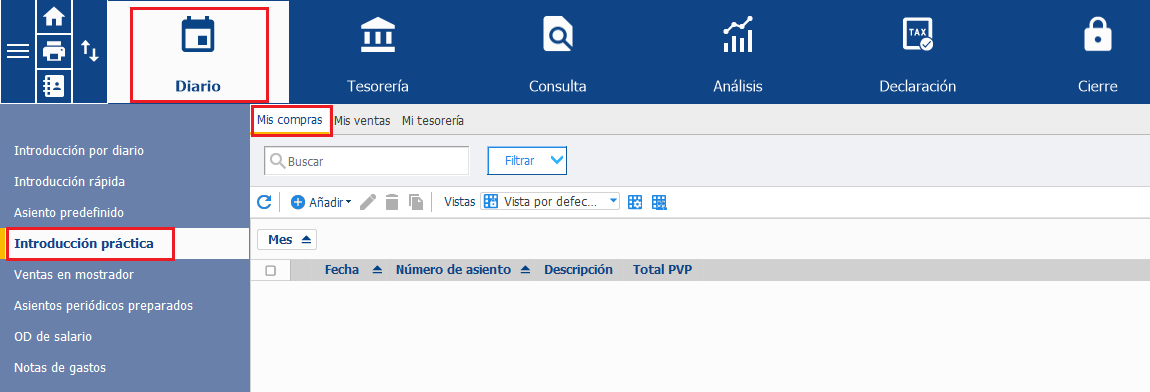Viewport: 1150px width, 392px height.
Task: Open the address book icon
Action: (54, 86)
